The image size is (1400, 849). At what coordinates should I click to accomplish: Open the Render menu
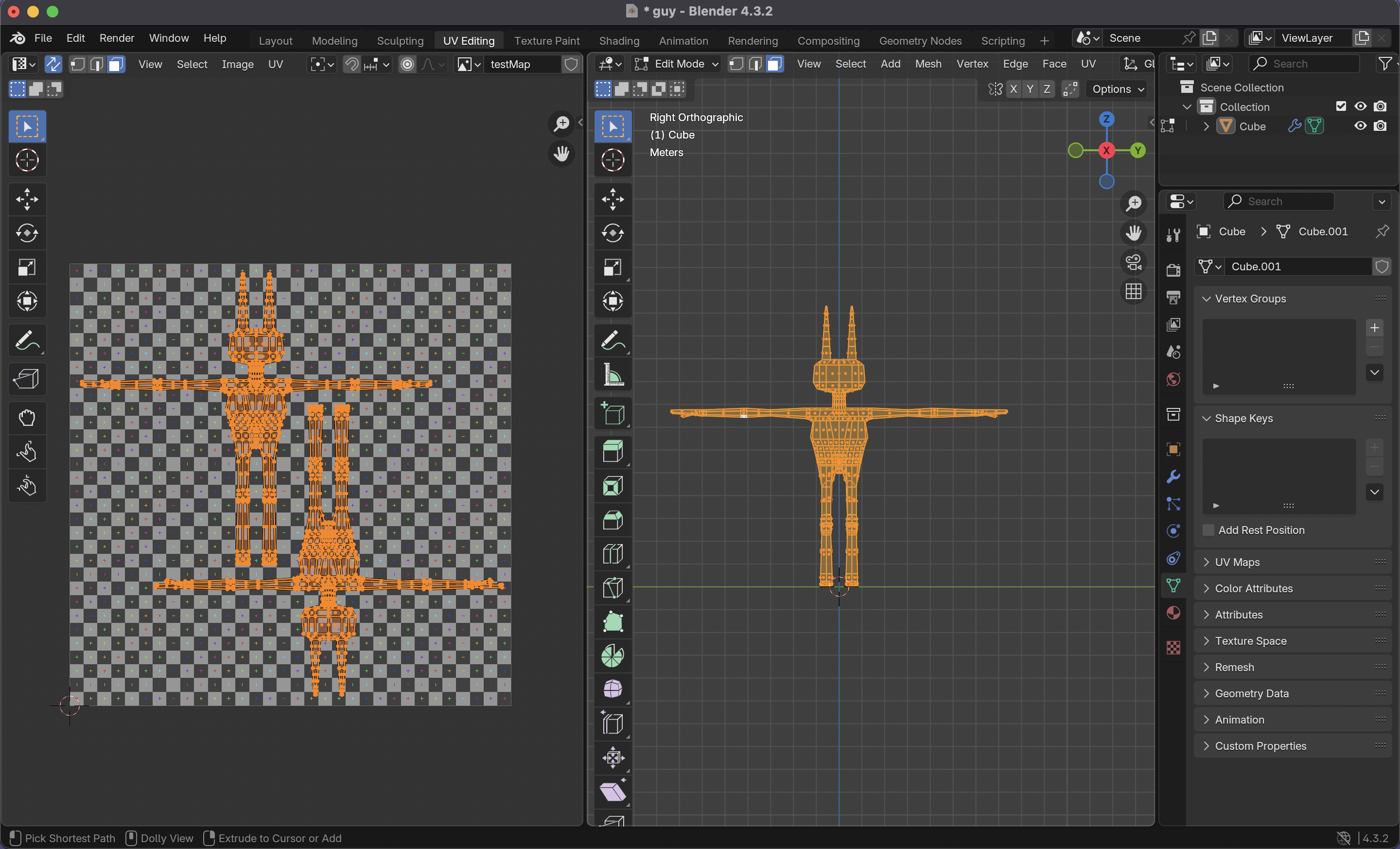pos(117,38)
